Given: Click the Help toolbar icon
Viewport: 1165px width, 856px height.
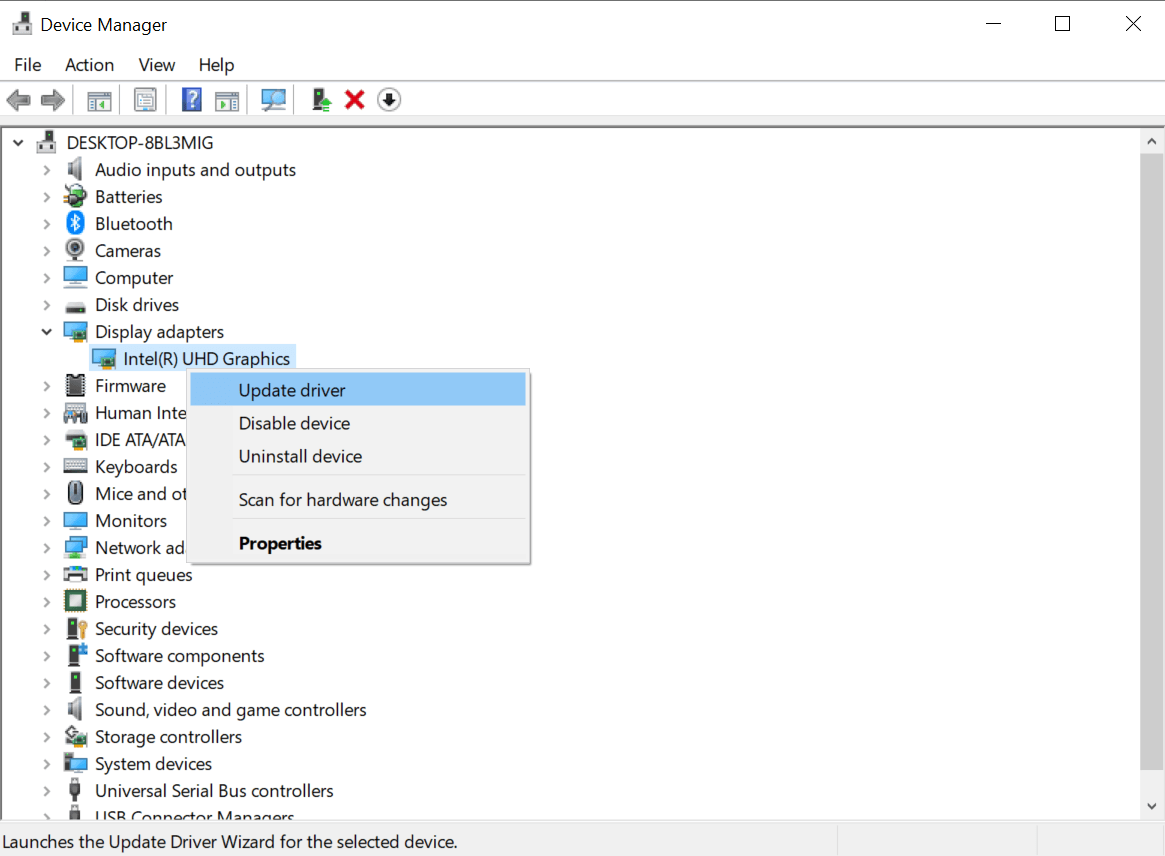Looking at the screenshot, I should [191, 99].
